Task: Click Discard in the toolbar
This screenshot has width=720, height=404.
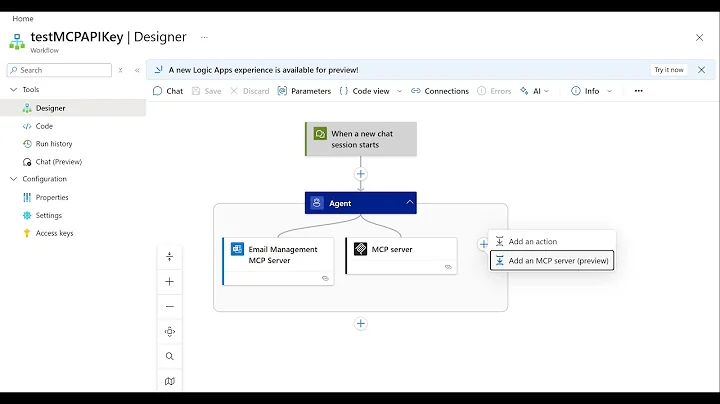Action: [x=249, y=91]
